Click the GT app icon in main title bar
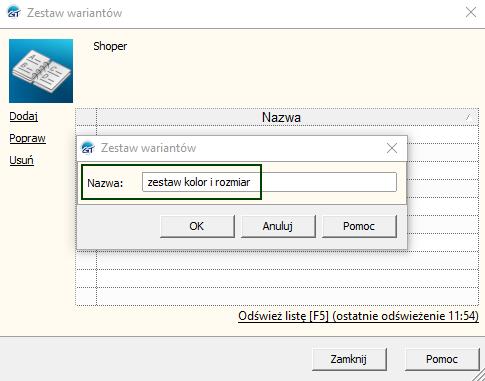 click(x=14, y=12)
